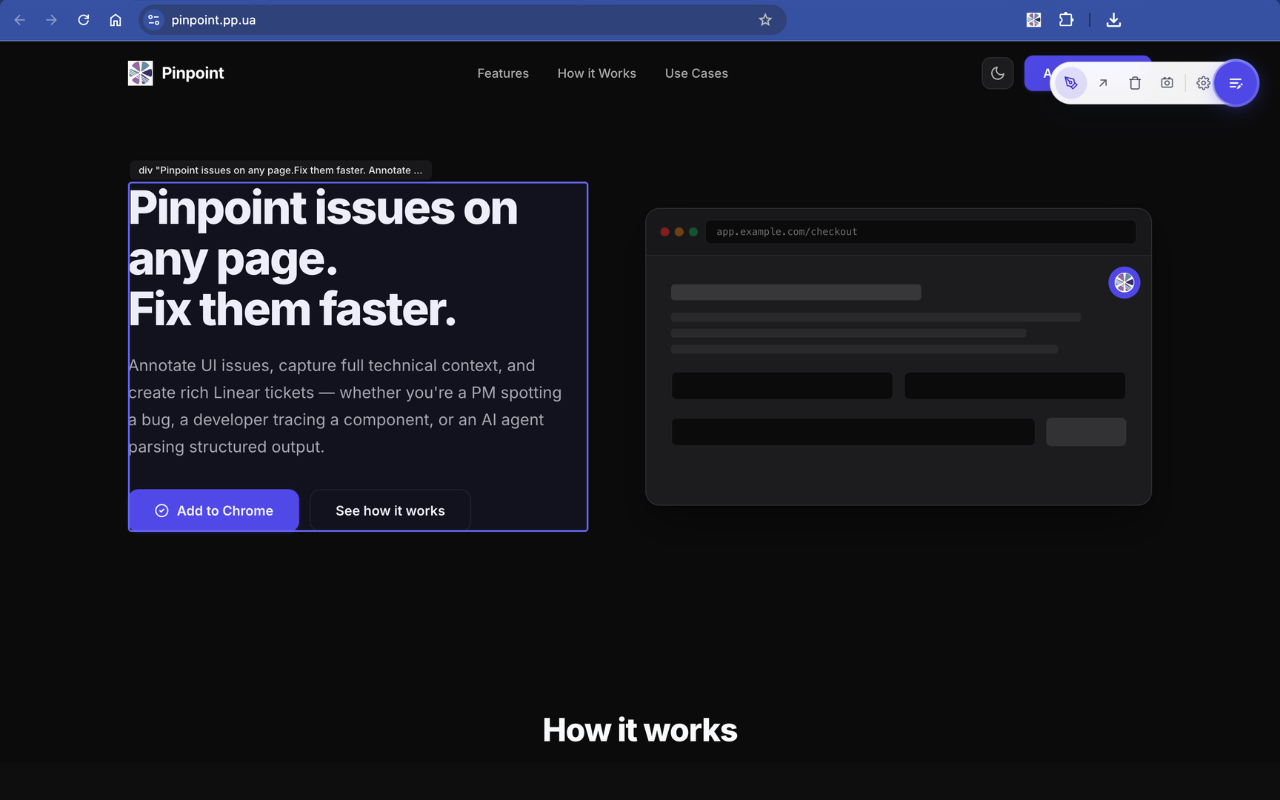The height and width of the screenshot is (800, 1280).
Task: Click the hero Add to Chrome button
Action: (214, 510)
